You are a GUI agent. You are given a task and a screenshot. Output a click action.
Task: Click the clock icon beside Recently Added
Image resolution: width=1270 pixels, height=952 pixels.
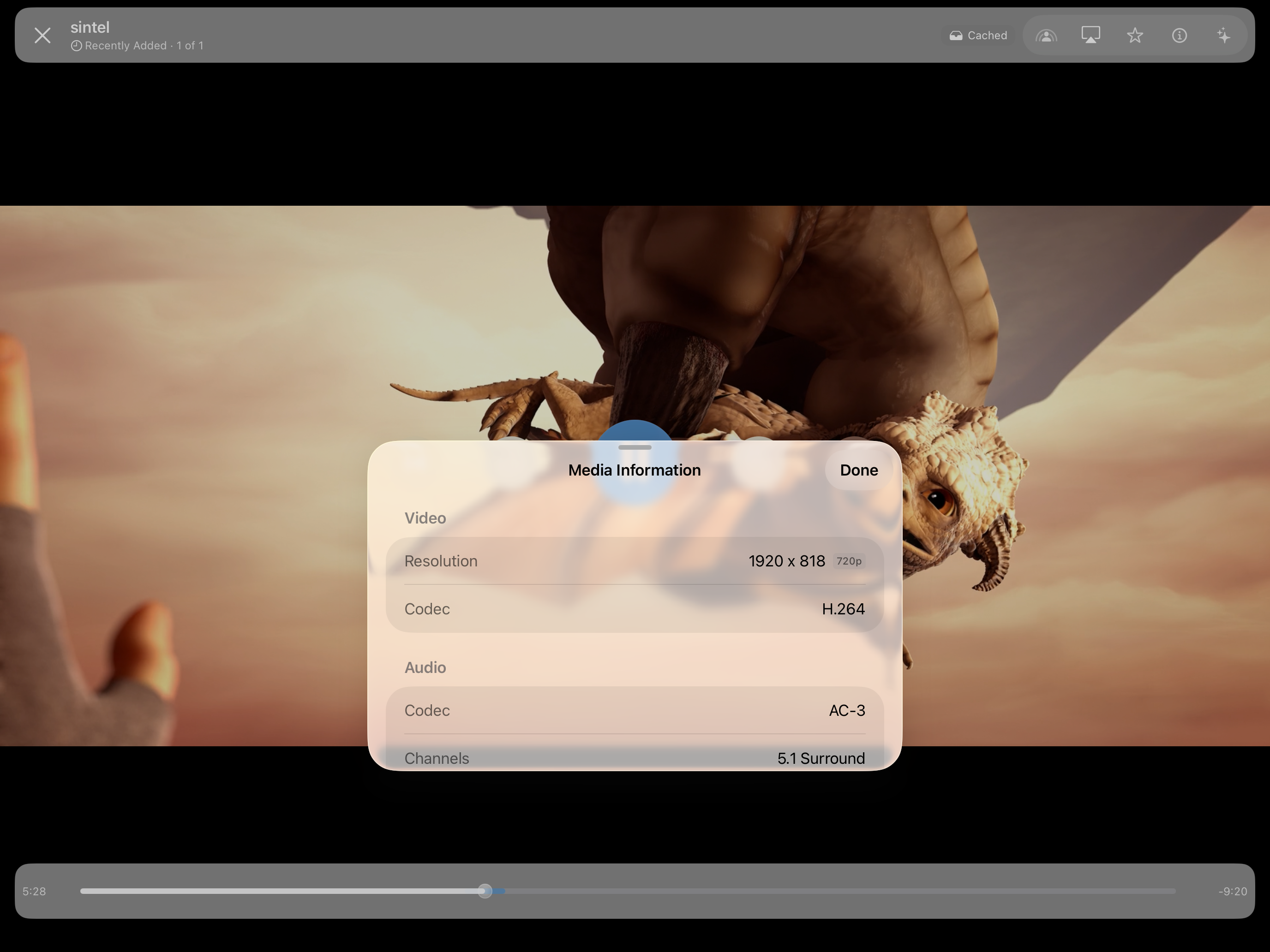coord(76,46)
